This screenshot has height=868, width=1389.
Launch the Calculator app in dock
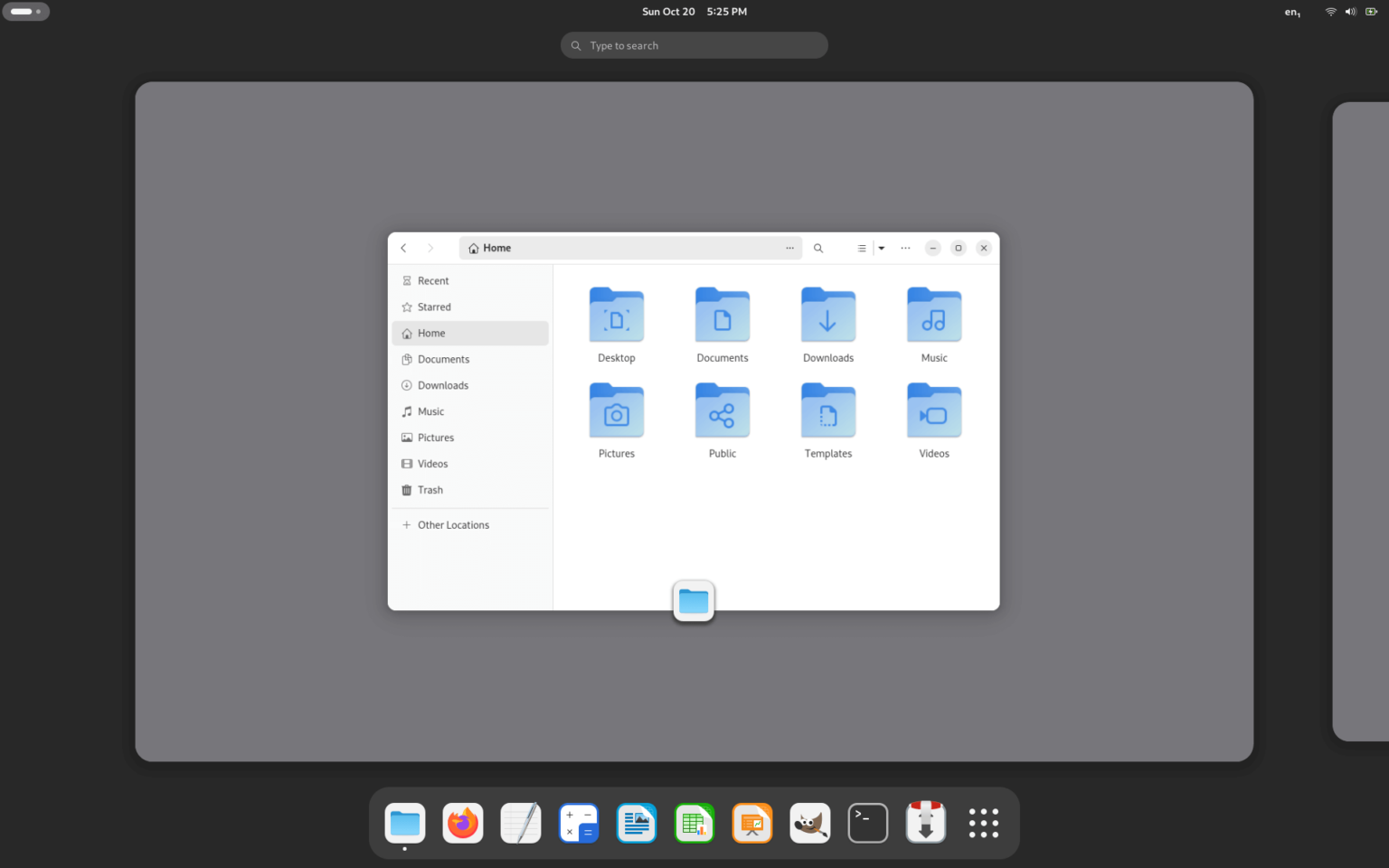pyautogui.click(x=579, y=824)
